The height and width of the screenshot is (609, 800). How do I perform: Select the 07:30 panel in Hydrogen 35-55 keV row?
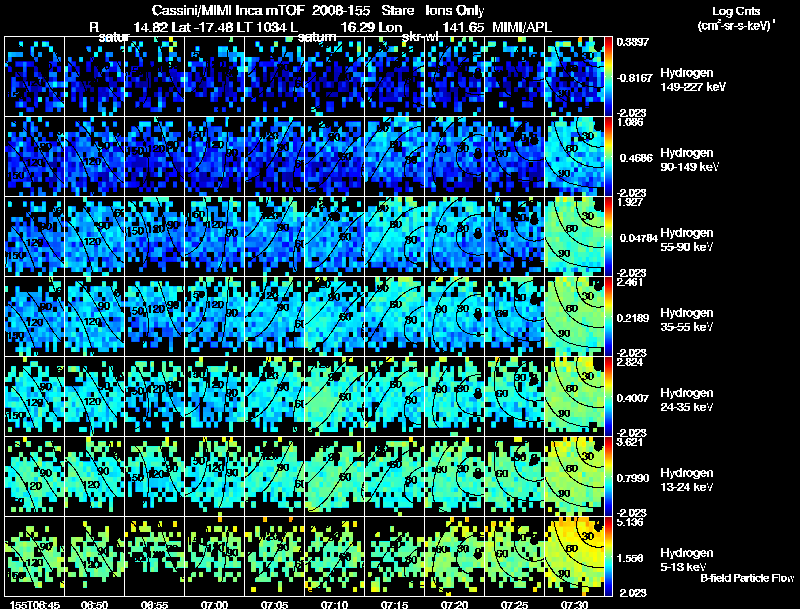(574, 316)
